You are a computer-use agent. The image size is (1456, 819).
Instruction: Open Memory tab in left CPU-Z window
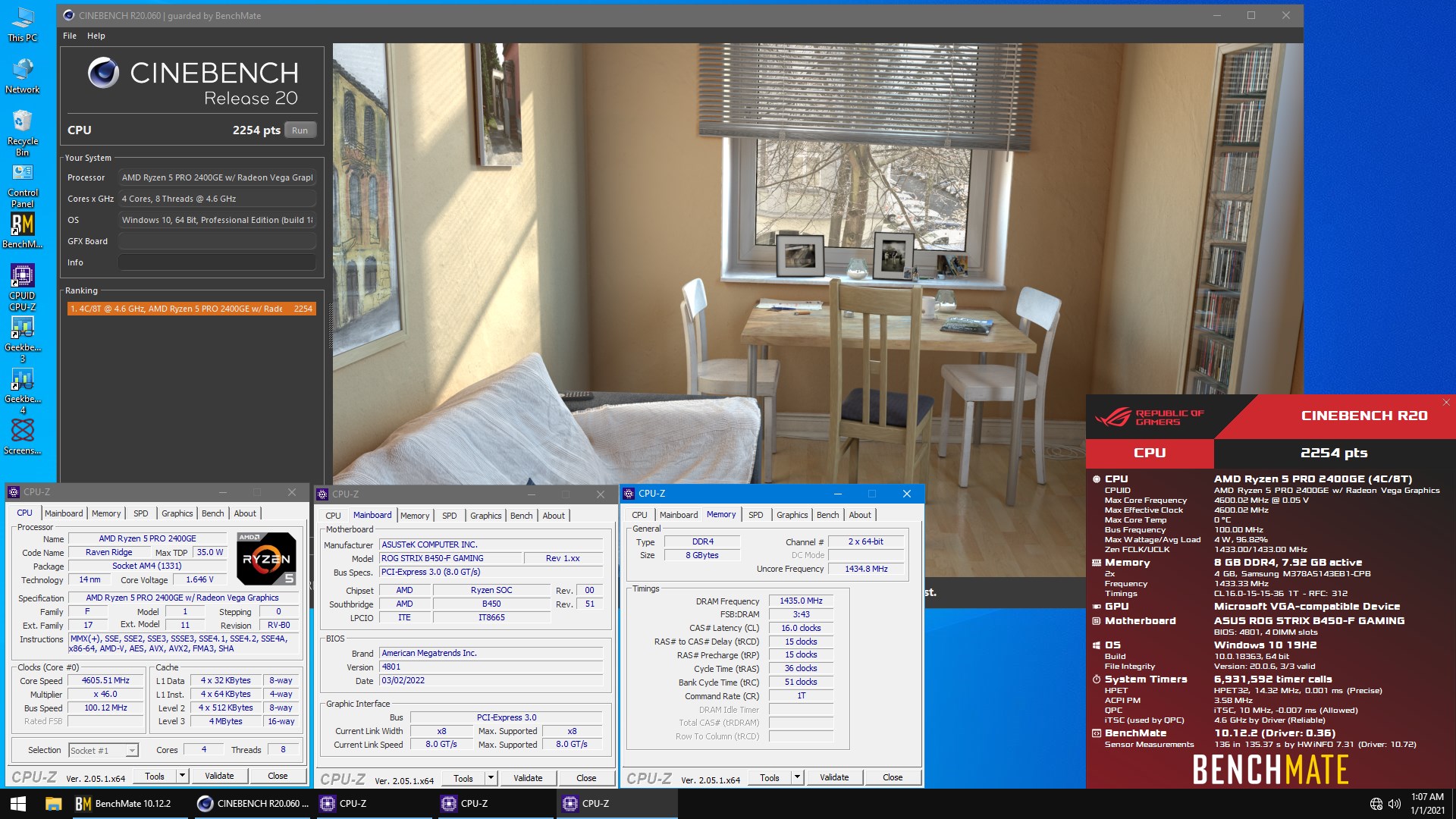[106, 513]
